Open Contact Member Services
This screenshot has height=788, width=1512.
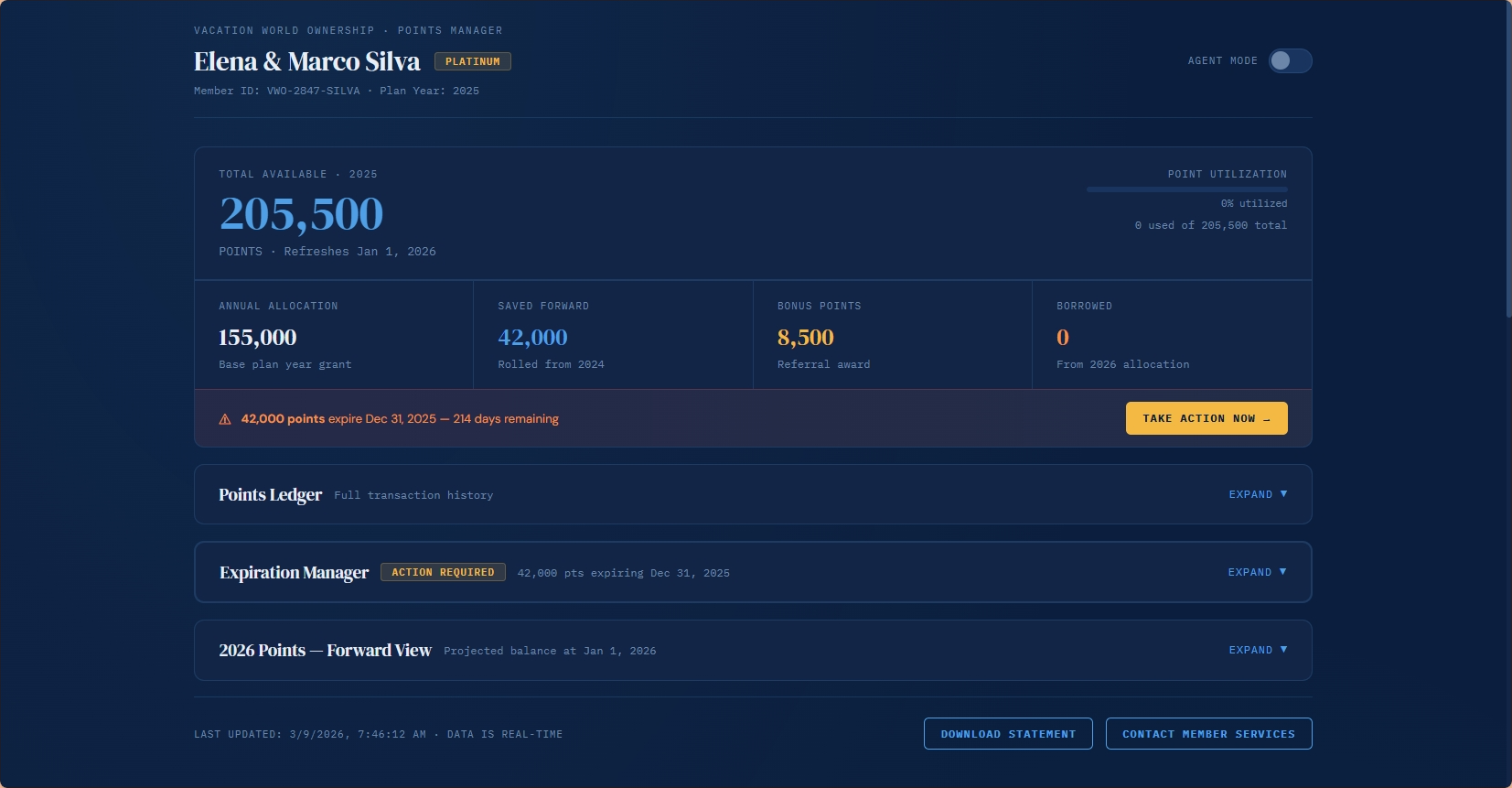pyautogui.click(x=1208, y=734)
